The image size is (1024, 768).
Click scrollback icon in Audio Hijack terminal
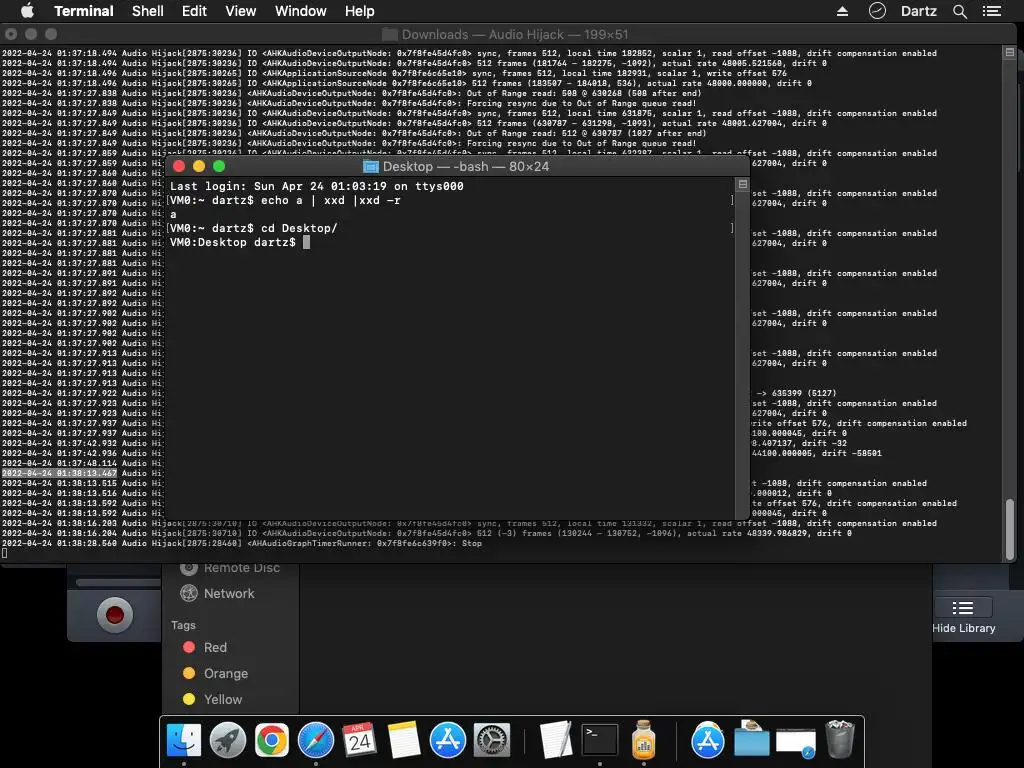pos(1010,52)
